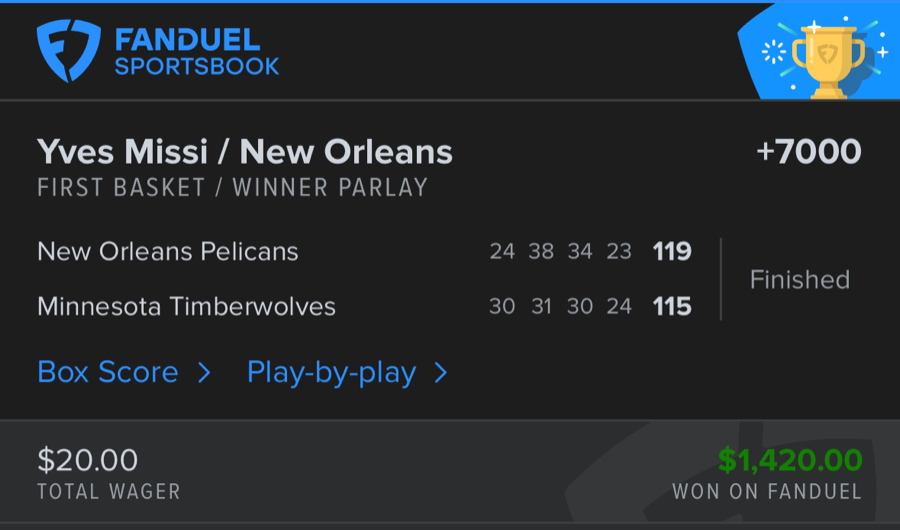Open the Box Score link
The width and height of the screenshot is (900, 530).
click(108, 373)
